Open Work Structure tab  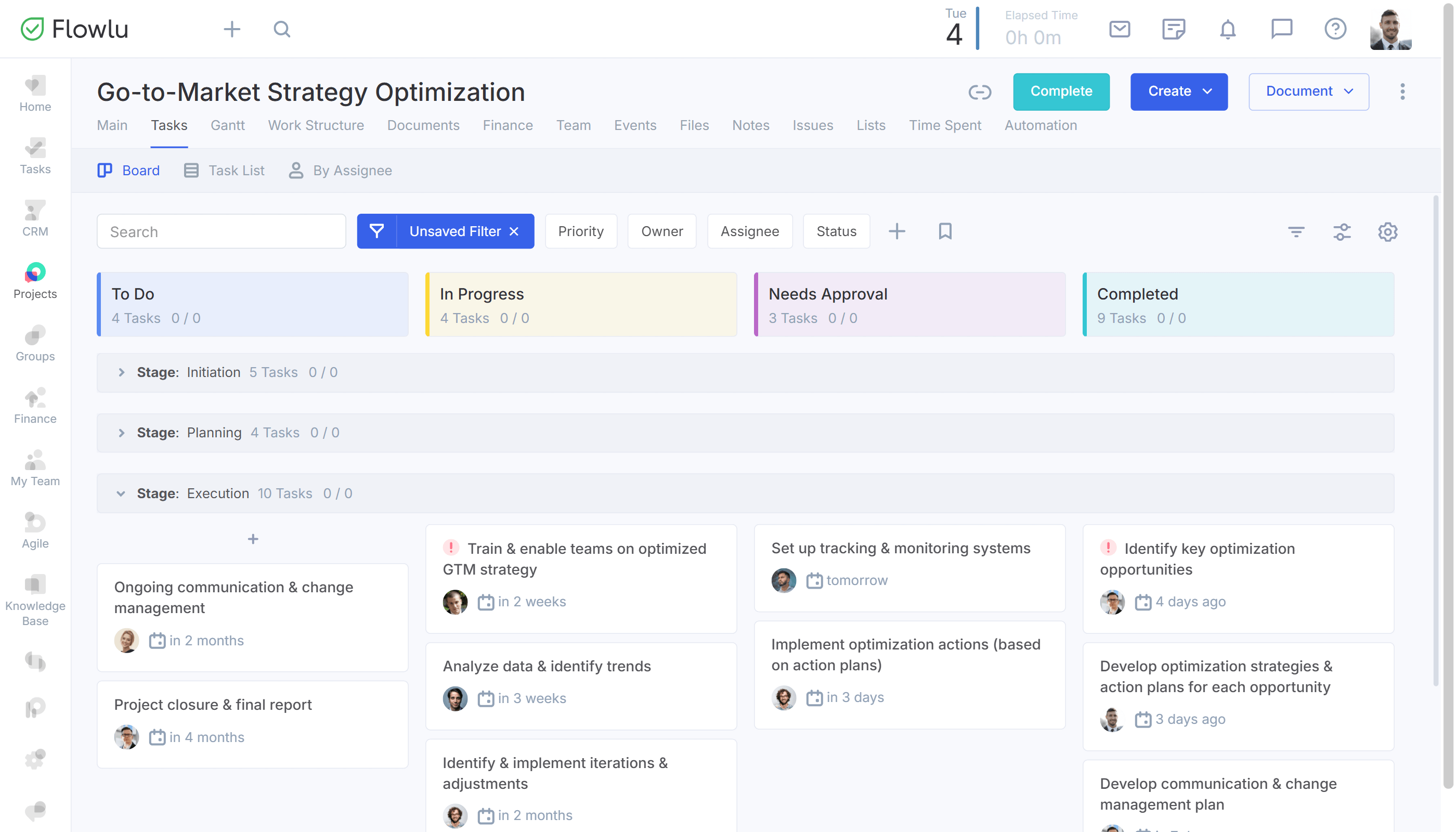tap(316, 125)
